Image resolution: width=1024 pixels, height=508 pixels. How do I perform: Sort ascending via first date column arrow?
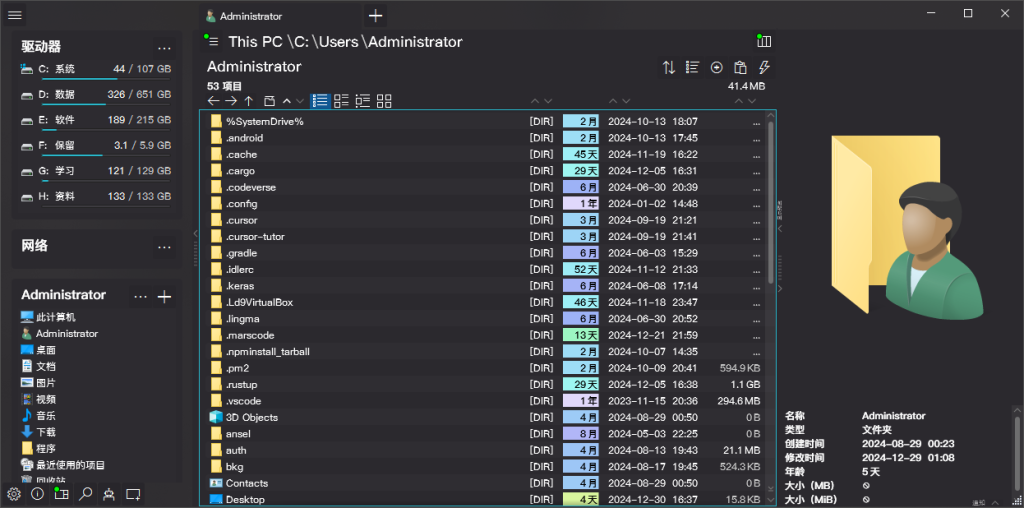click(x=613, y=101)
